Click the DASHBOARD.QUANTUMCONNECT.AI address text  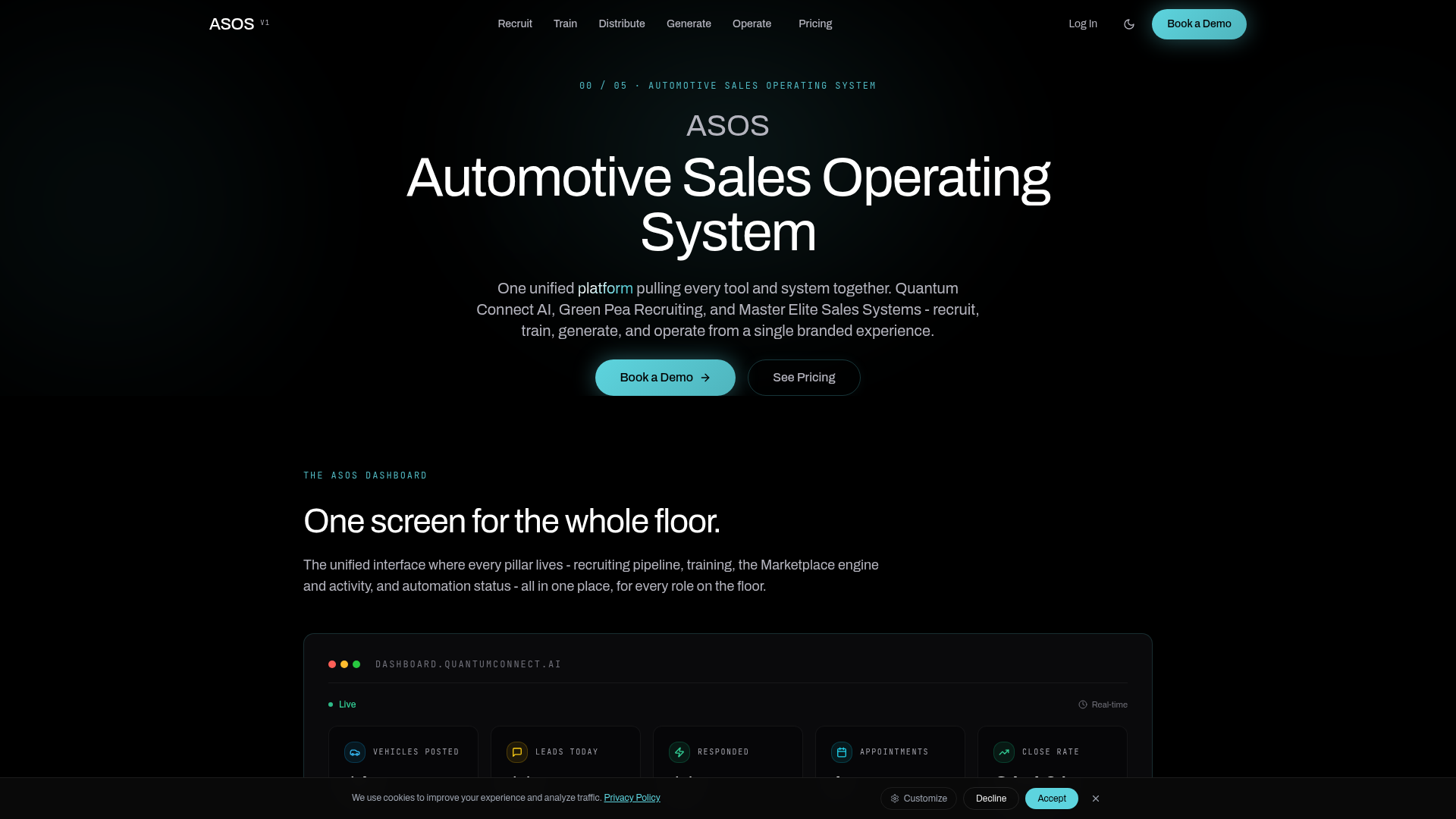(469, 664)
